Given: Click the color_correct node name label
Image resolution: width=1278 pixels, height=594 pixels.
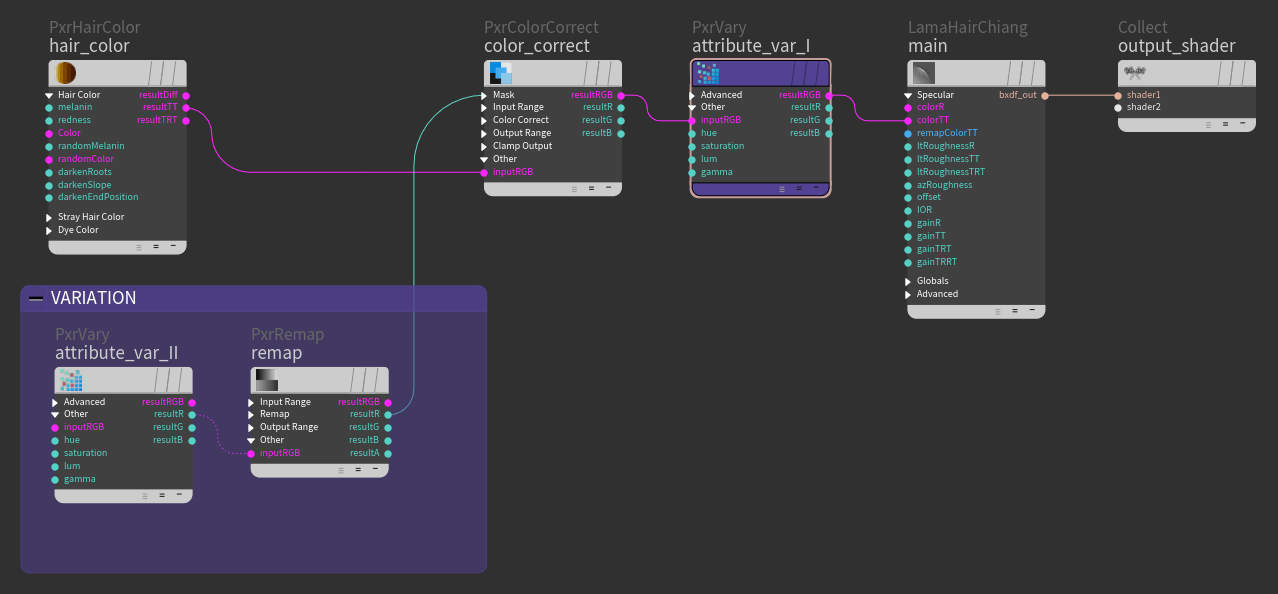Looking at the screenshot, I should pos(536,46).
